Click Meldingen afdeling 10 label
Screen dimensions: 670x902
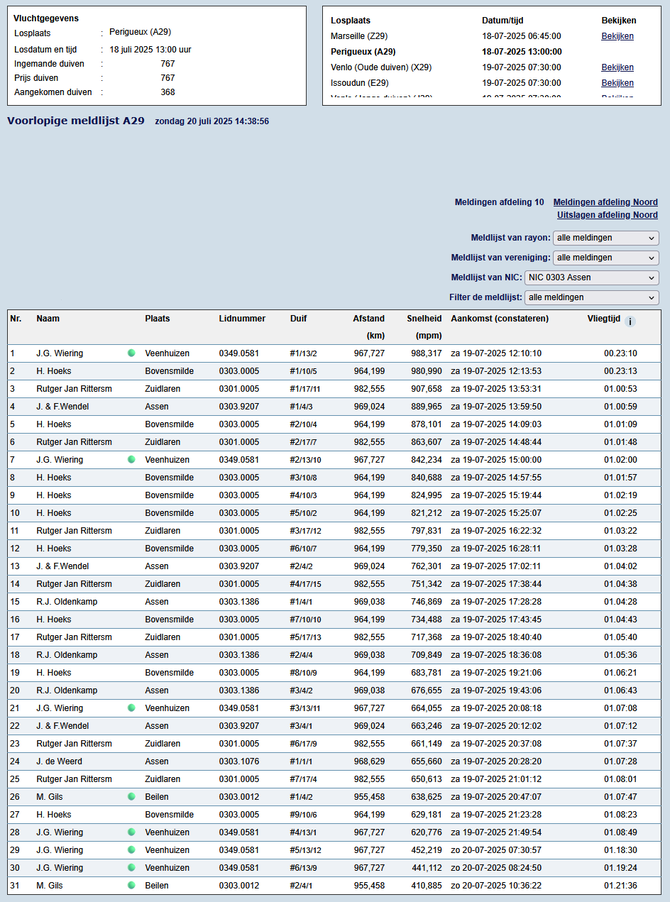(x=499, y=202)
